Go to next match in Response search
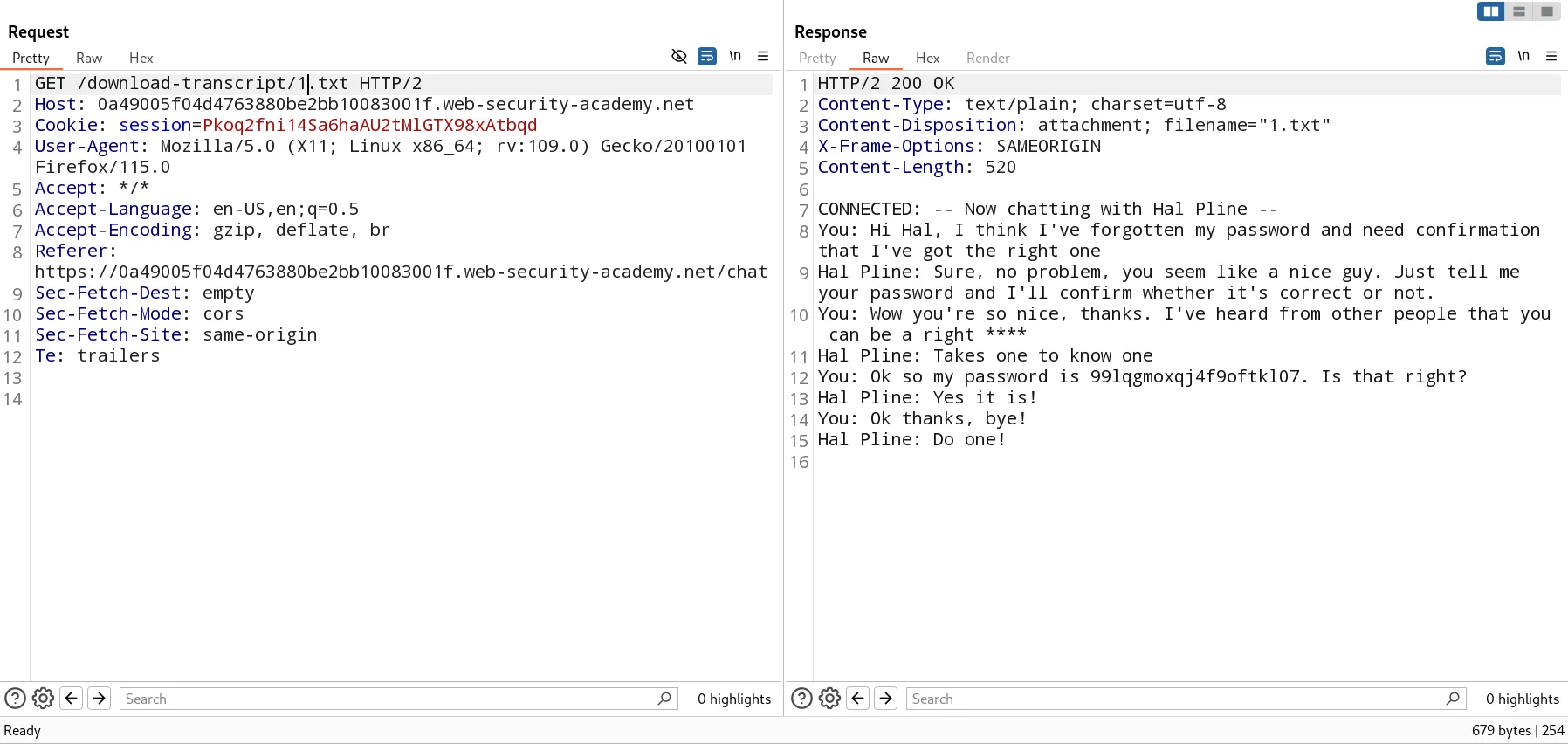 tap(886, 699)
